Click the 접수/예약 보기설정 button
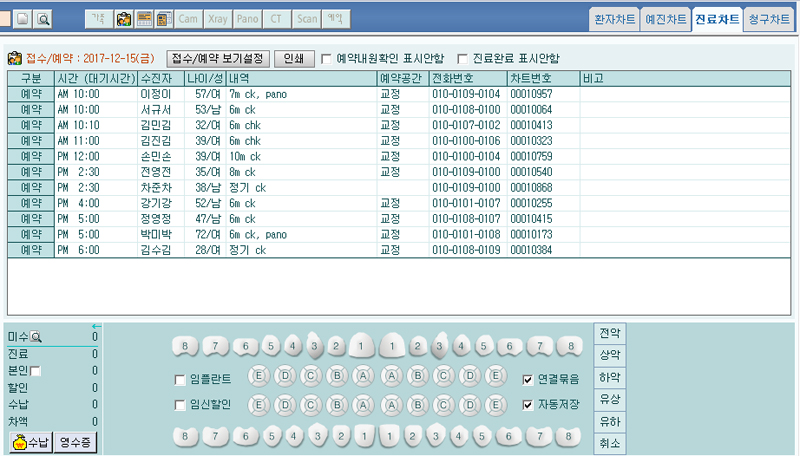Screen dimensions: 800x456 coord(217,59)
